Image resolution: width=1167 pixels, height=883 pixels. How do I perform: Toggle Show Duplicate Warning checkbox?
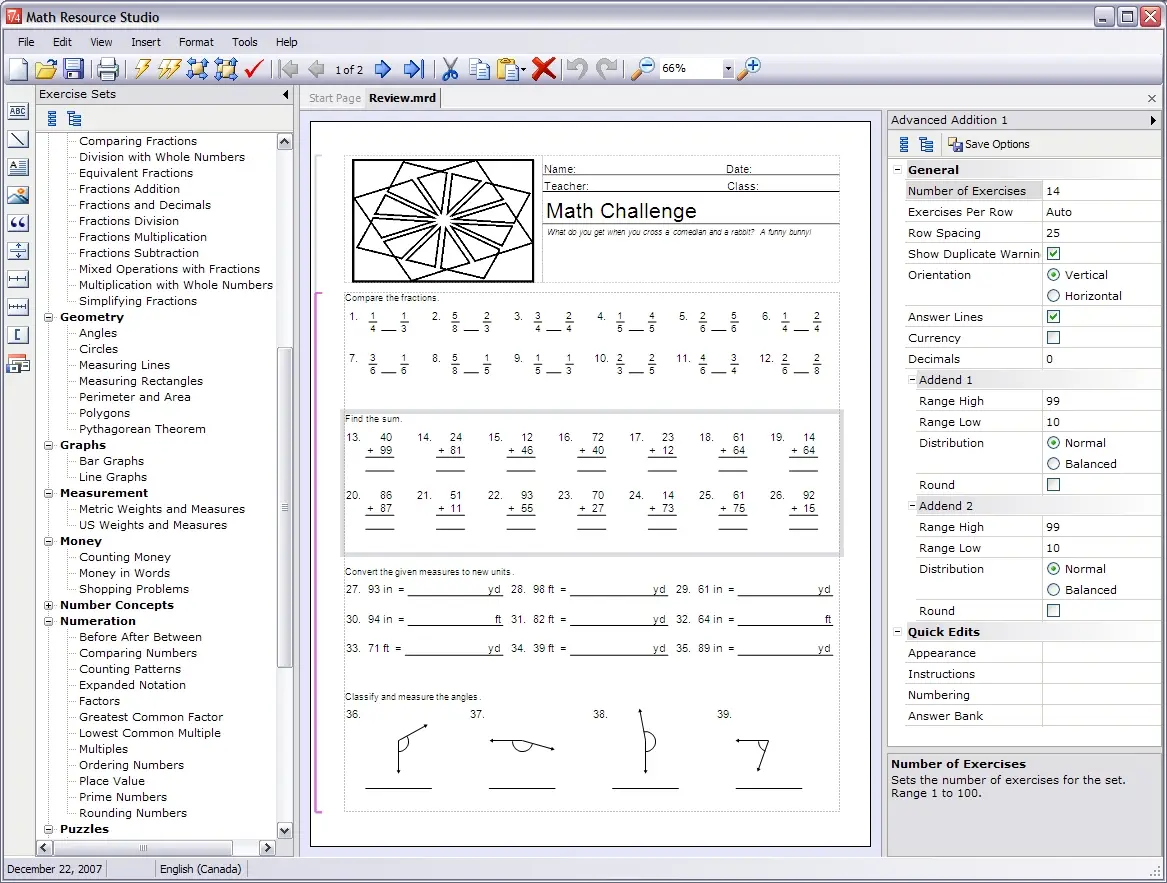1053,254
